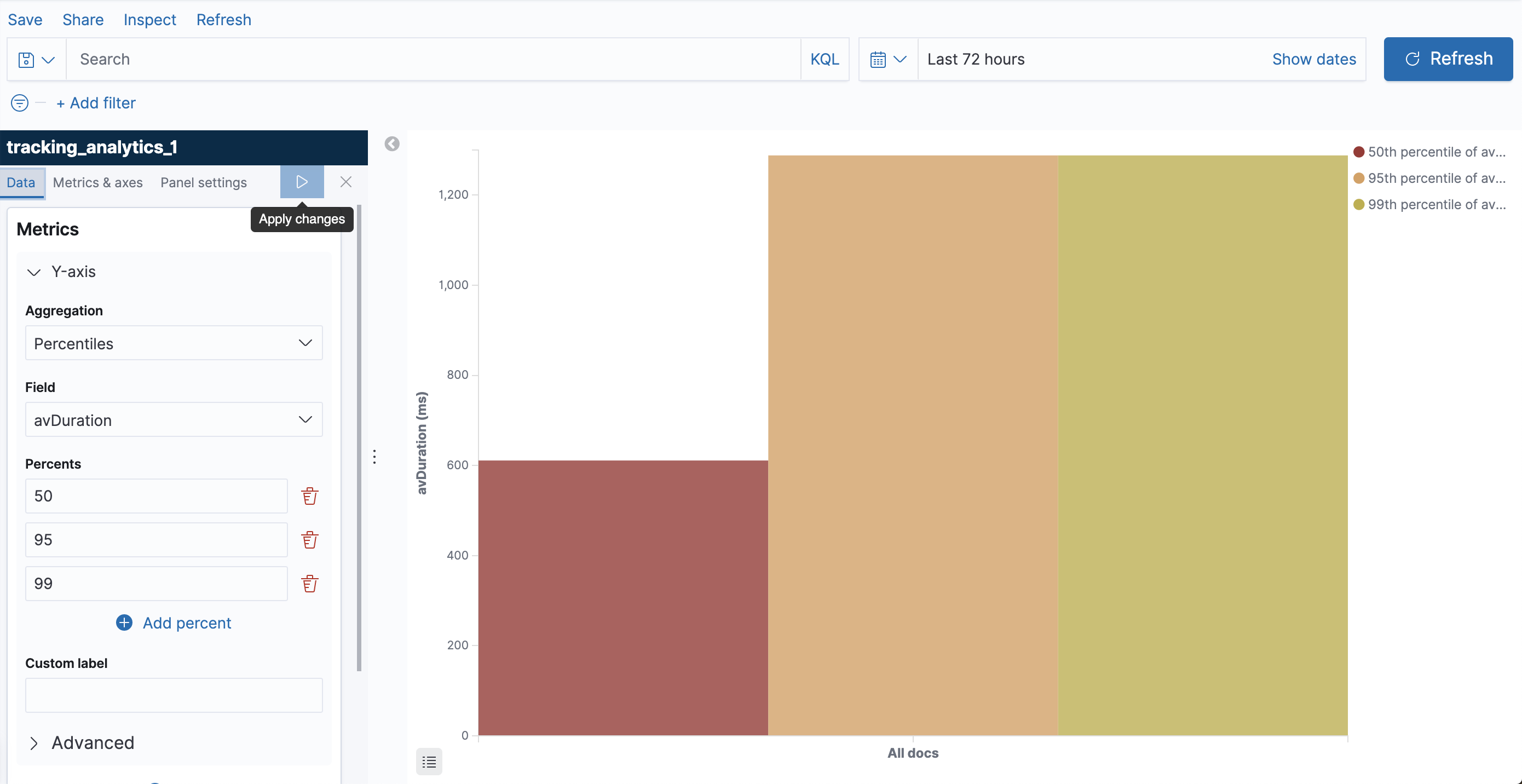This screenshot has width=1522, height=784.
Task: Collapse the editor sidebar arrow
Action: pyautogui.click(x=392, y=144)
